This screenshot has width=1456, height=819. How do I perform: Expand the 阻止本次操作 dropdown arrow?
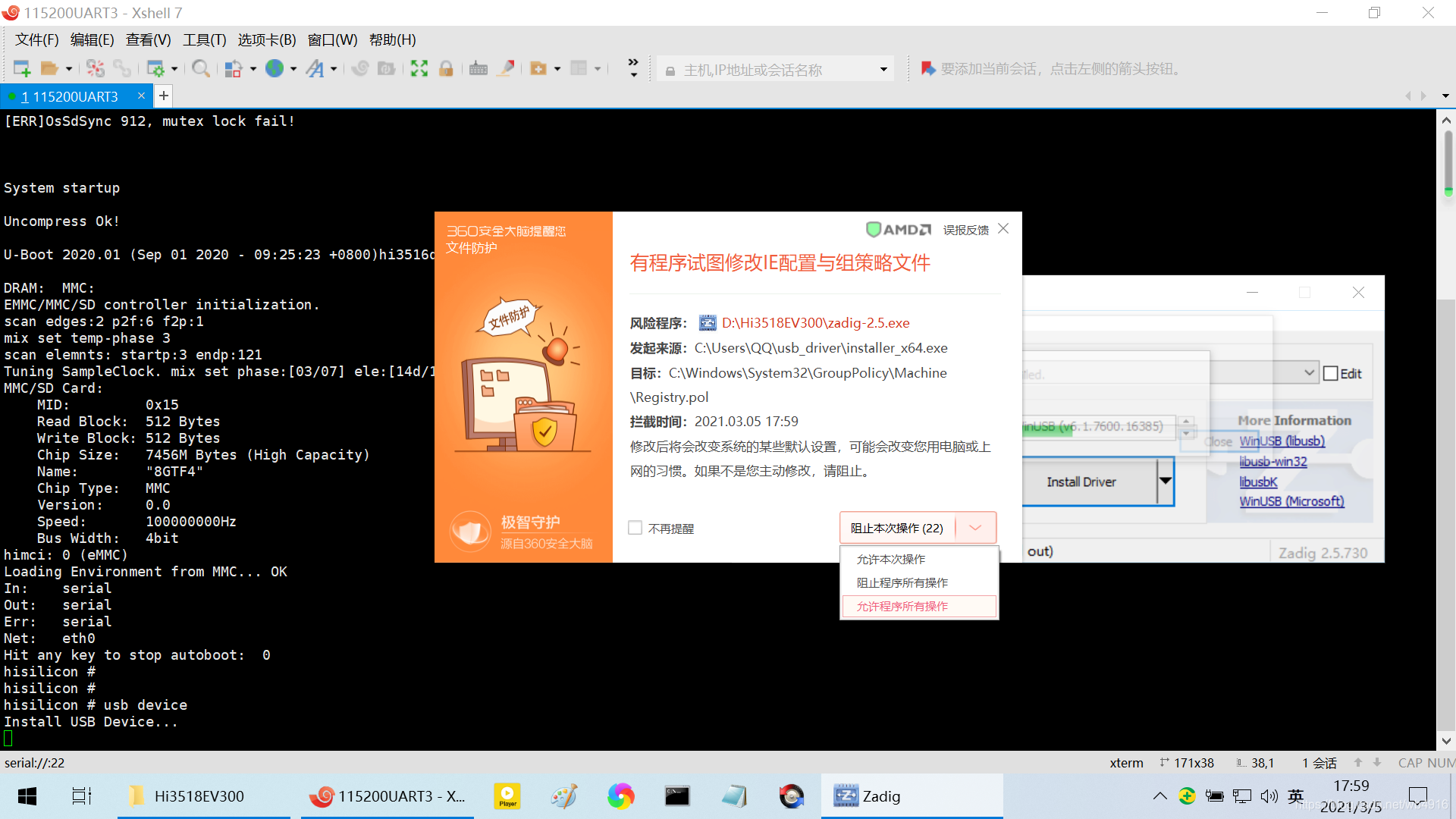click(x=976, y=528)
